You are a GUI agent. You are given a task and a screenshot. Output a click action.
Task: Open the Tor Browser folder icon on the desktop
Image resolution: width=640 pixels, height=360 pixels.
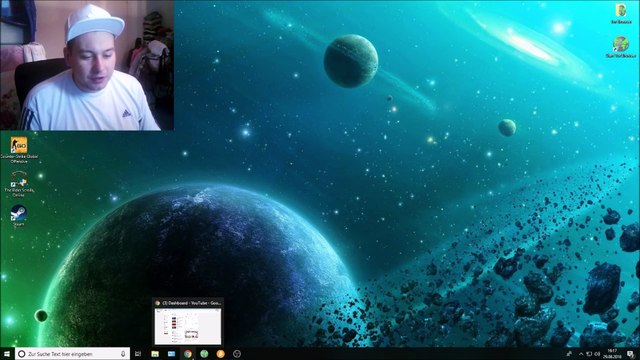pos(621,13)
